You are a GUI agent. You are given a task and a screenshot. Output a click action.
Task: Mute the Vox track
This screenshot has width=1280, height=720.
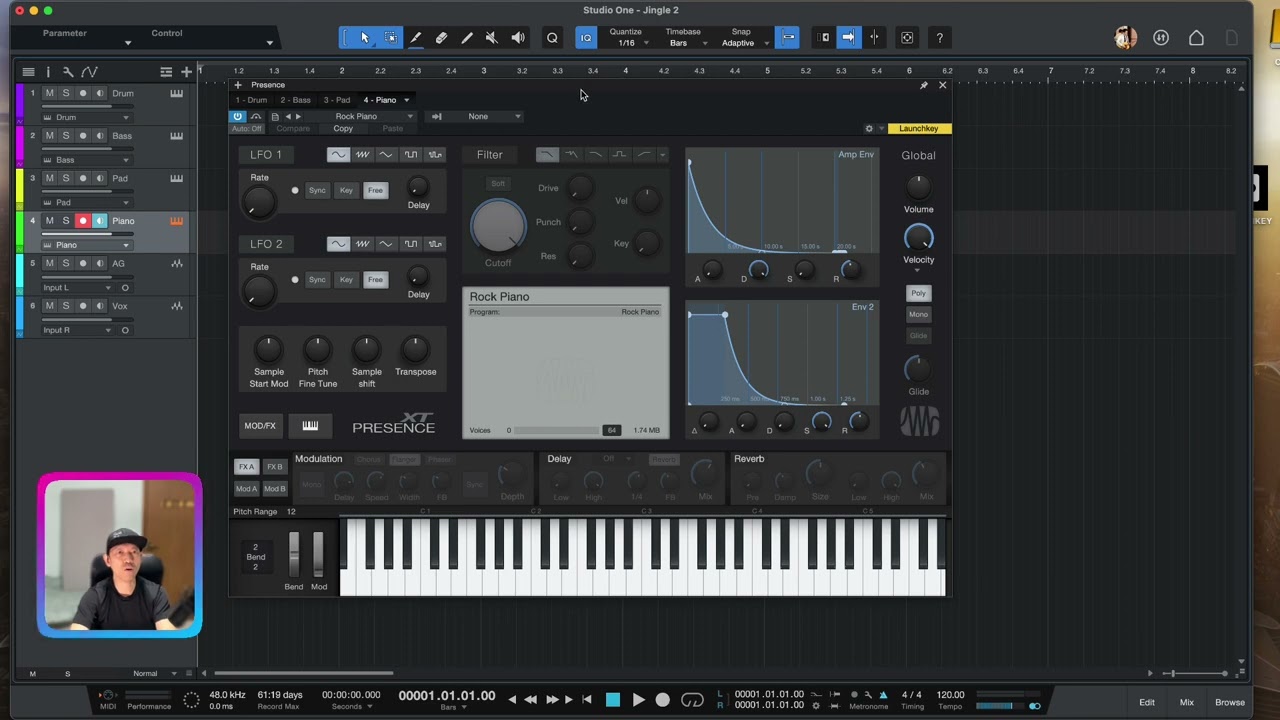click(50, 306)
